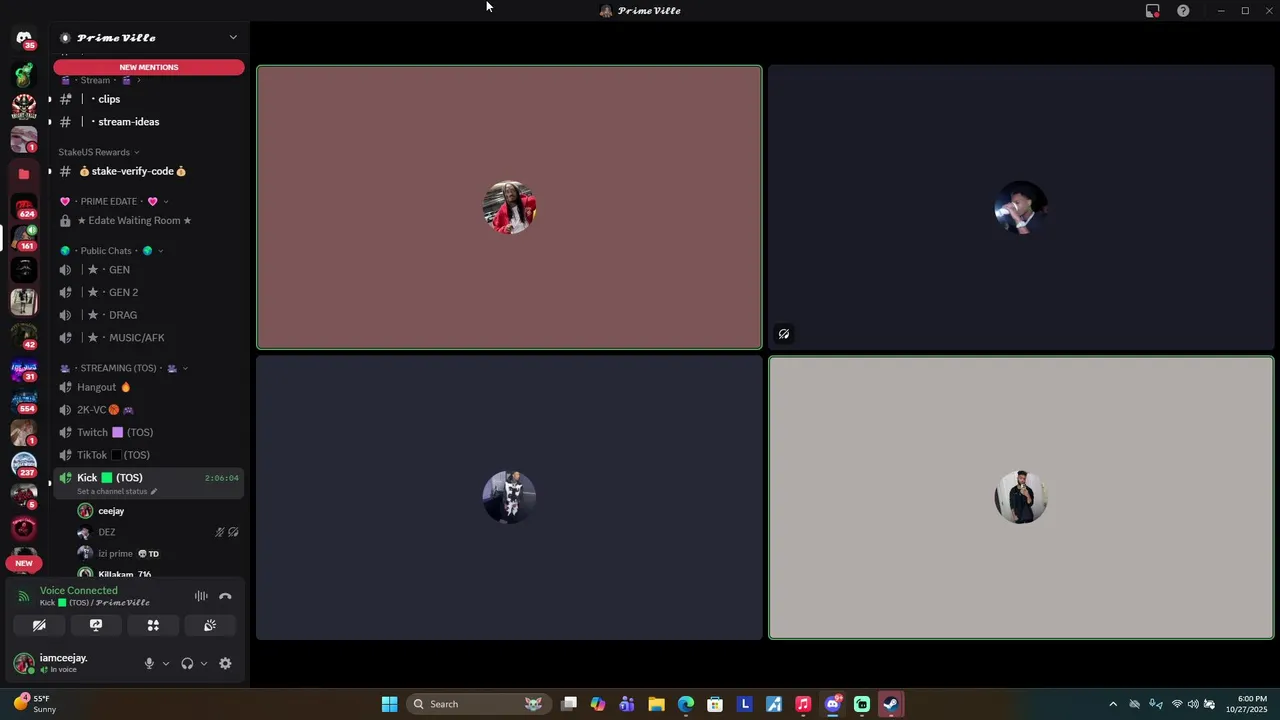Edit channel status pencil icon
Viewport: 1280px width, 720px height.
tap(153, 492)
